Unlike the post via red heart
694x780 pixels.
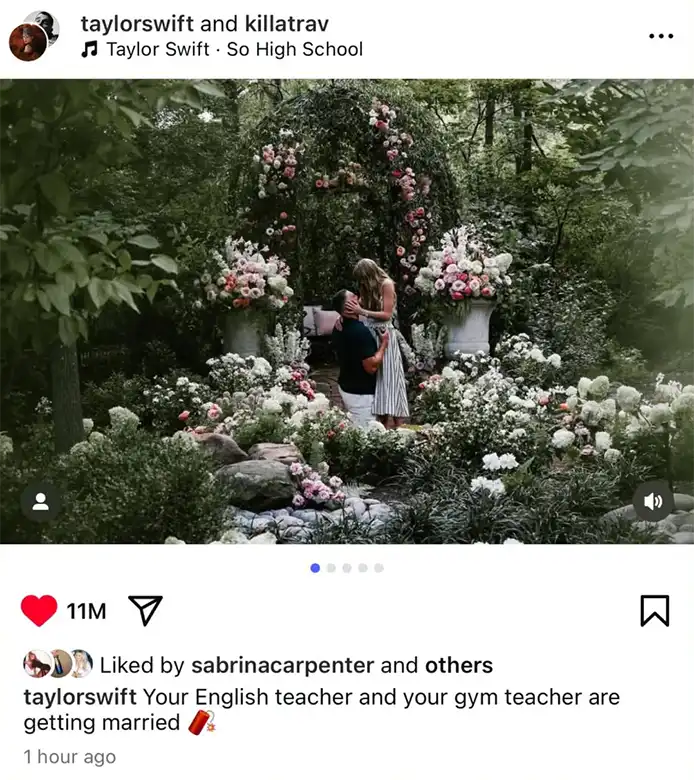(x=39, y=610)
